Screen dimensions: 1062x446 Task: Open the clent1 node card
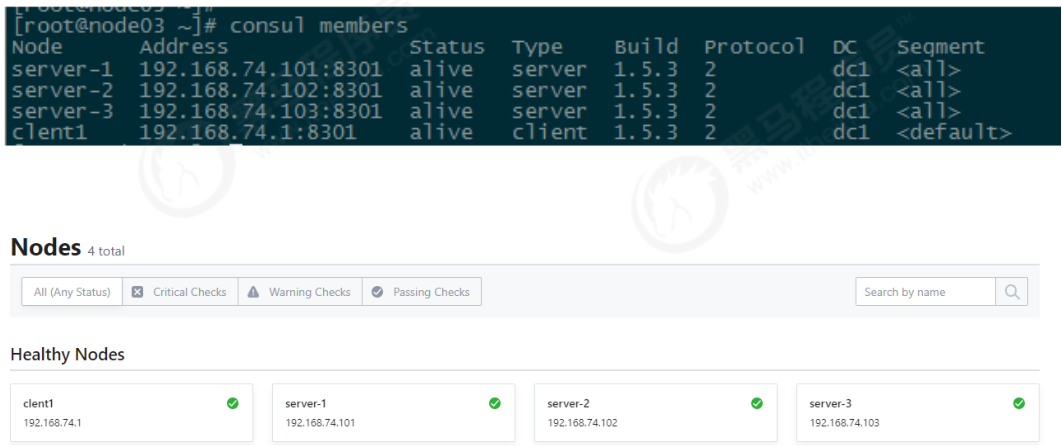[132, 413]
